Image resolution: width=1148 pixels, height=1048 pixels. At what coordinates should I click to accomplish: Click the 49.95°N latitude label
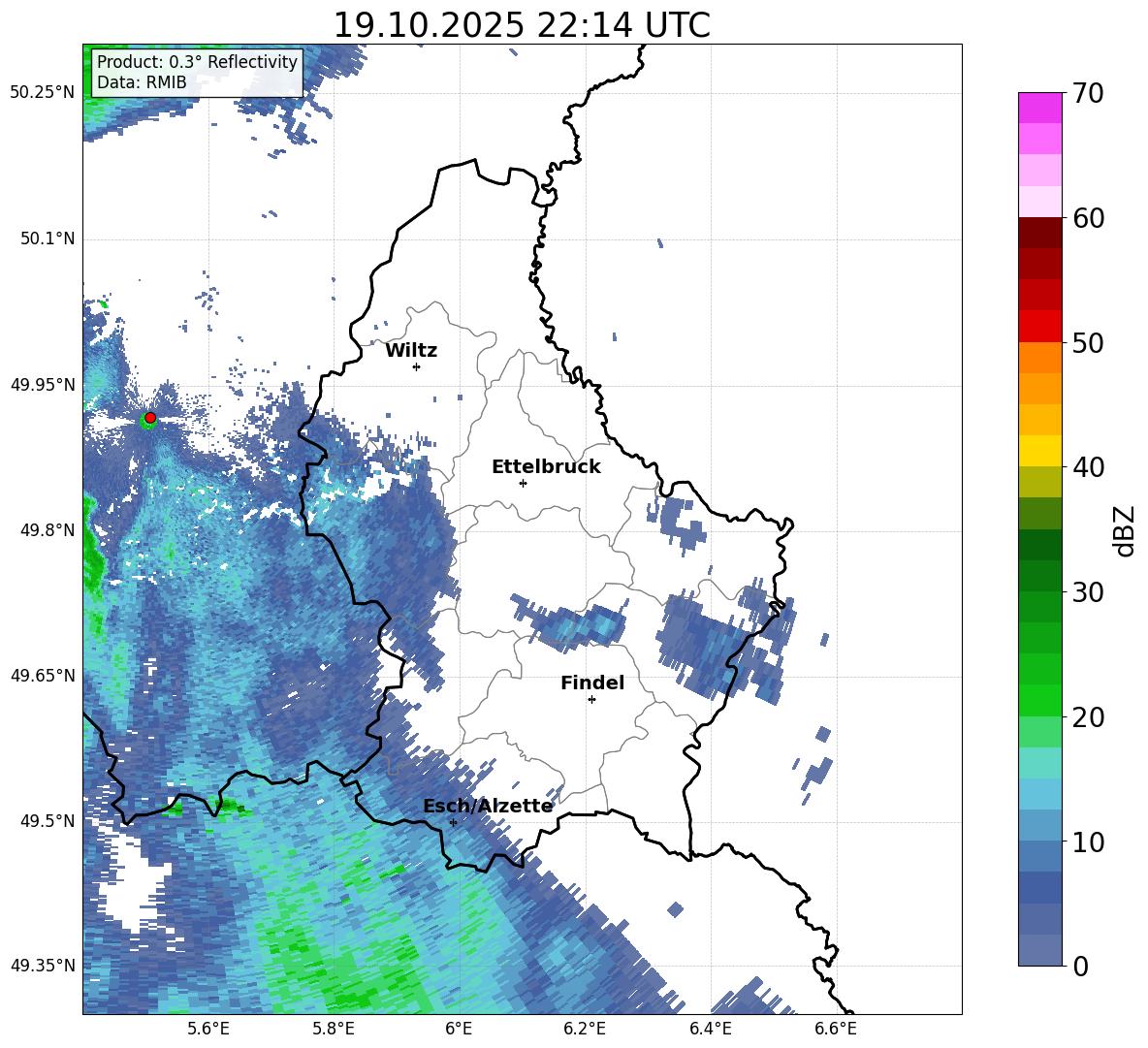point(43,385)
